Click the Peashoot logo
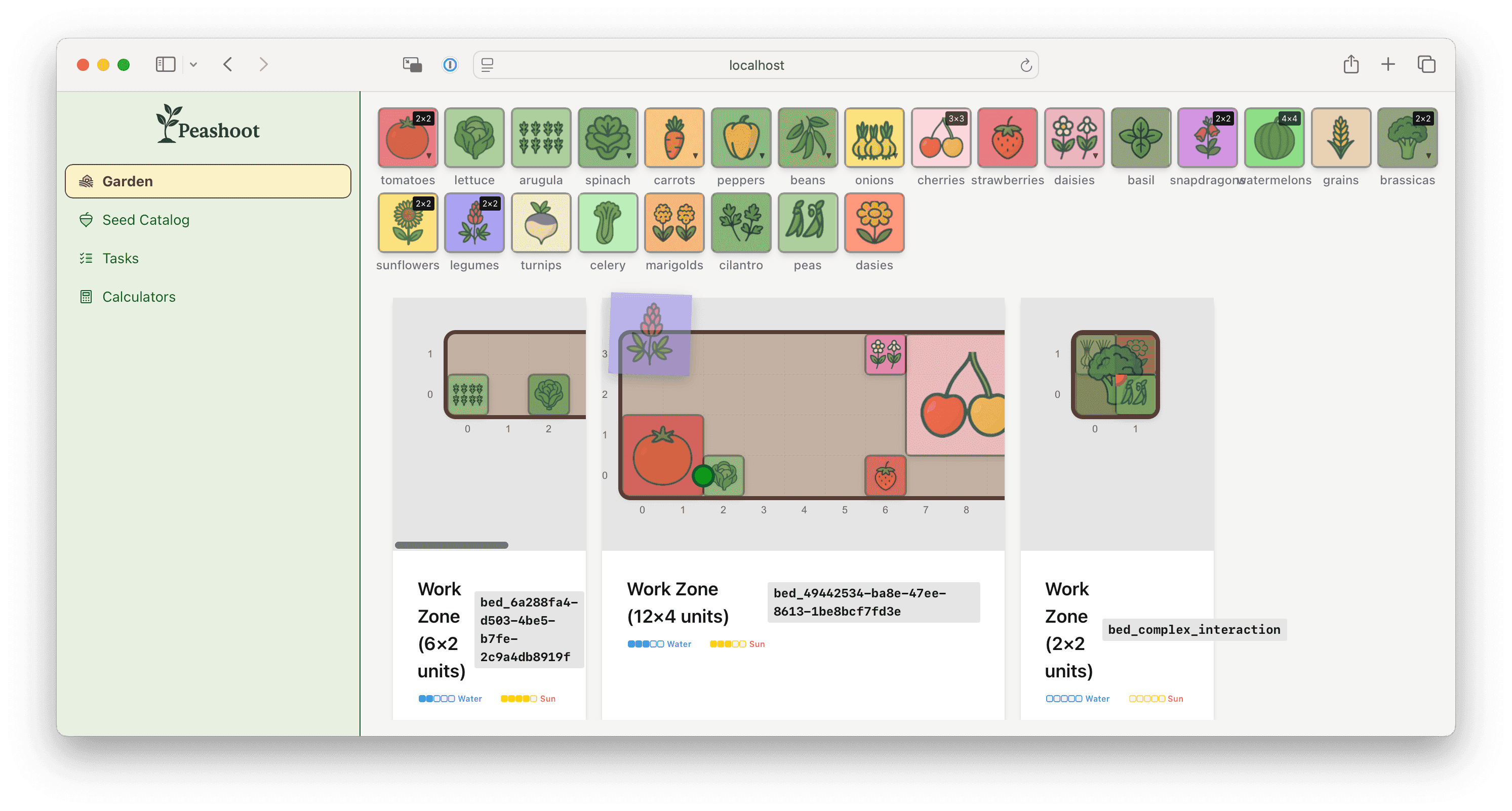Viewport: 1512px width, 811px height. point(208,124)
